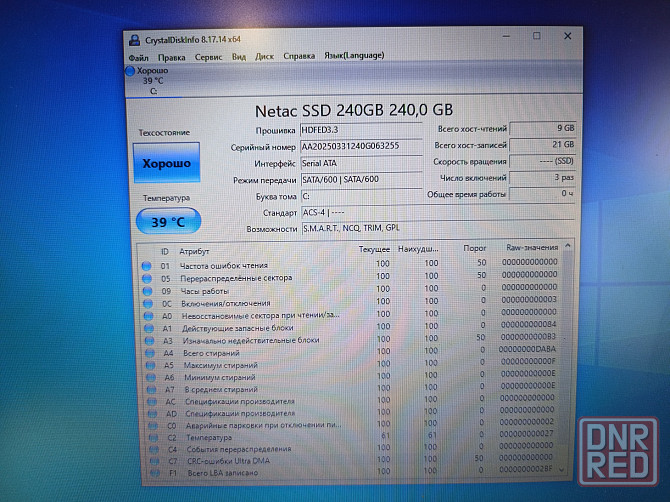
Task: Close the CrystalDiskInfo window
Action: click(x=567, y=36)
